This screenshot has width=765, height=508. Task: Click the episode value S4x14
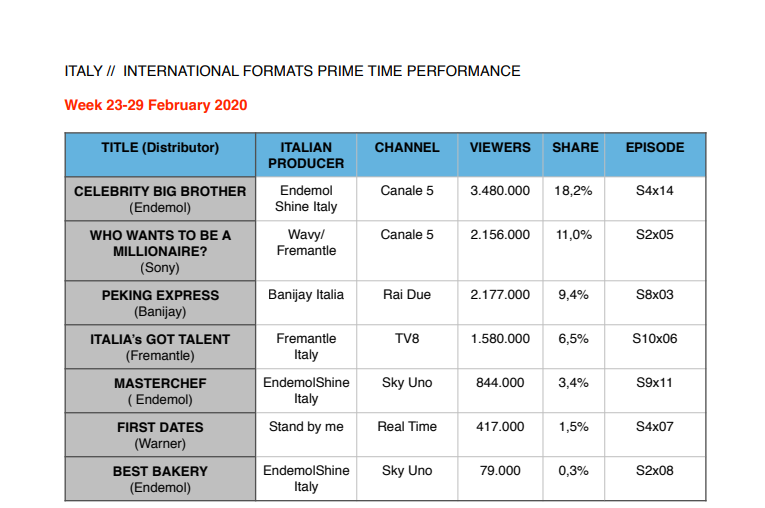[655, 191]
